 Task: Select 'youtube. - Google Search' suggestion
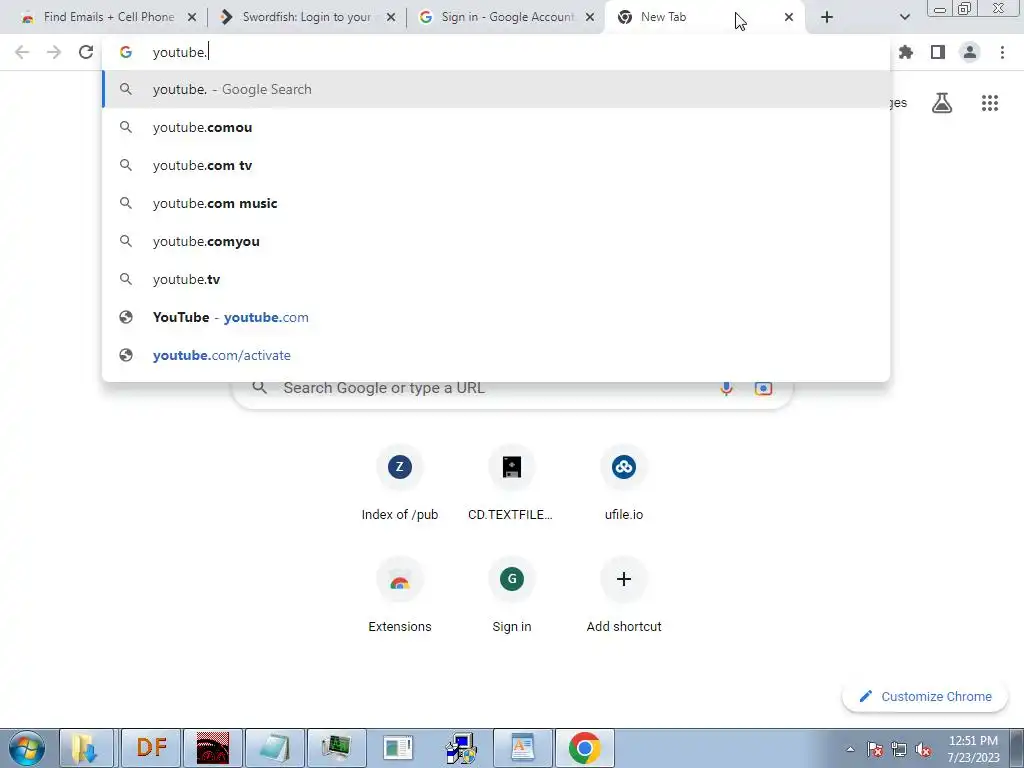[x=496, y=89]
